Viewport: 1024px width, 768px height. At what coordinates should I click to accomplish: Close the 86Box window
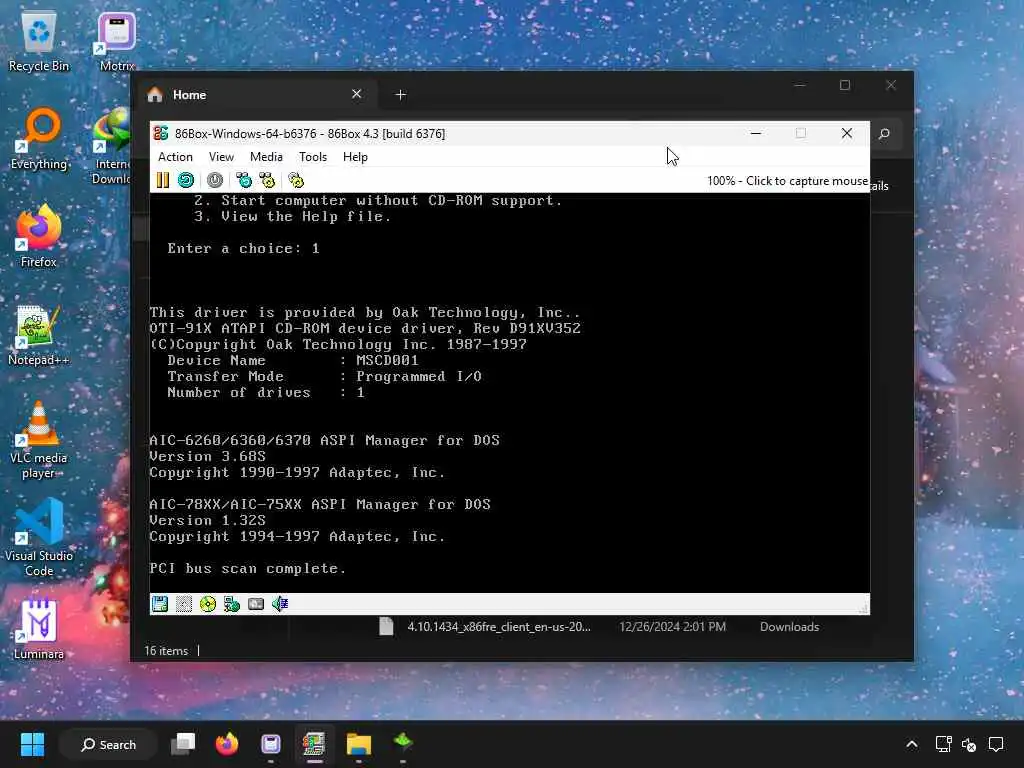click(x=847, y=133)
